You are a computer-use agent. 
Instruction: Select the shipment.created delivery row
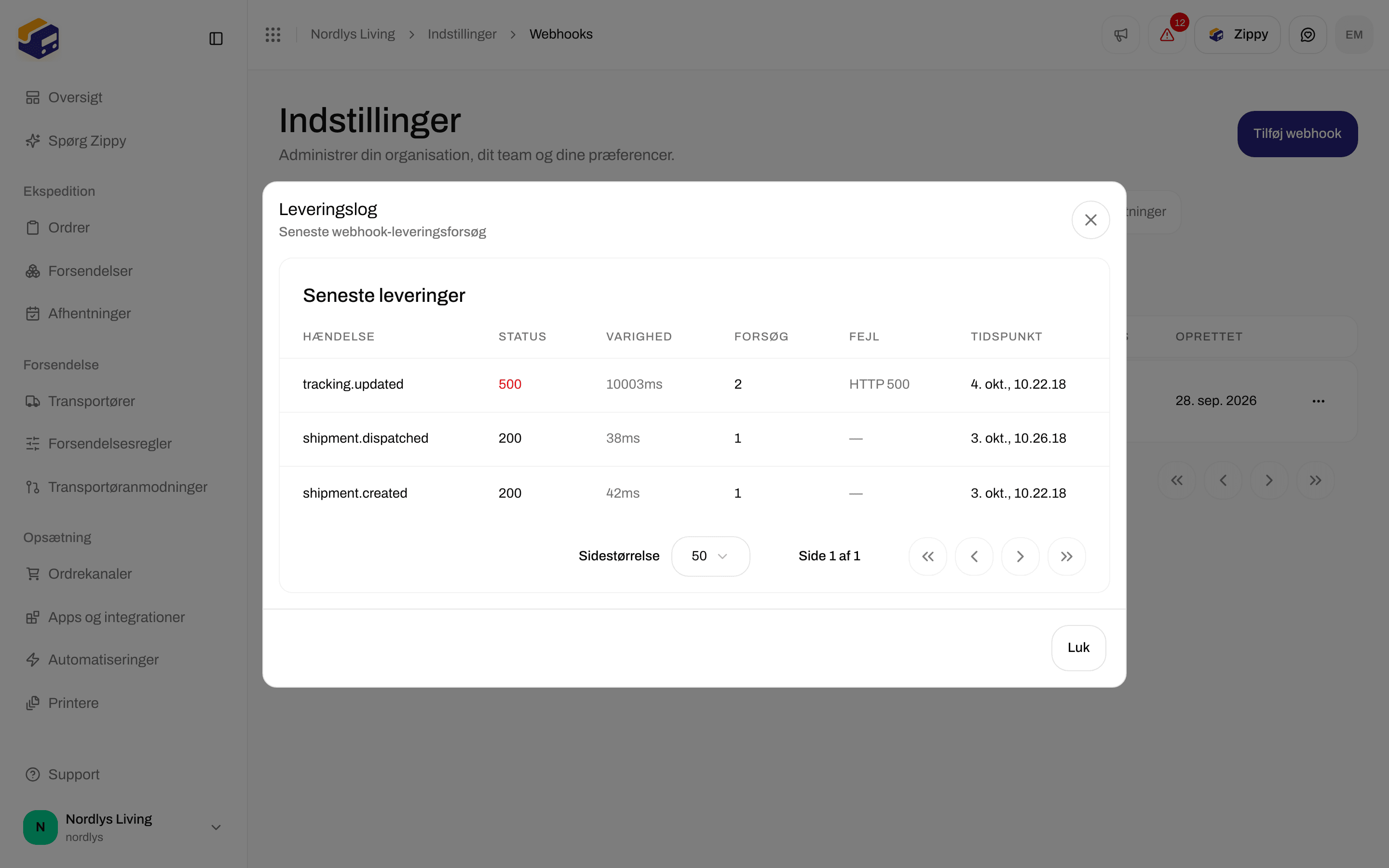694,493
